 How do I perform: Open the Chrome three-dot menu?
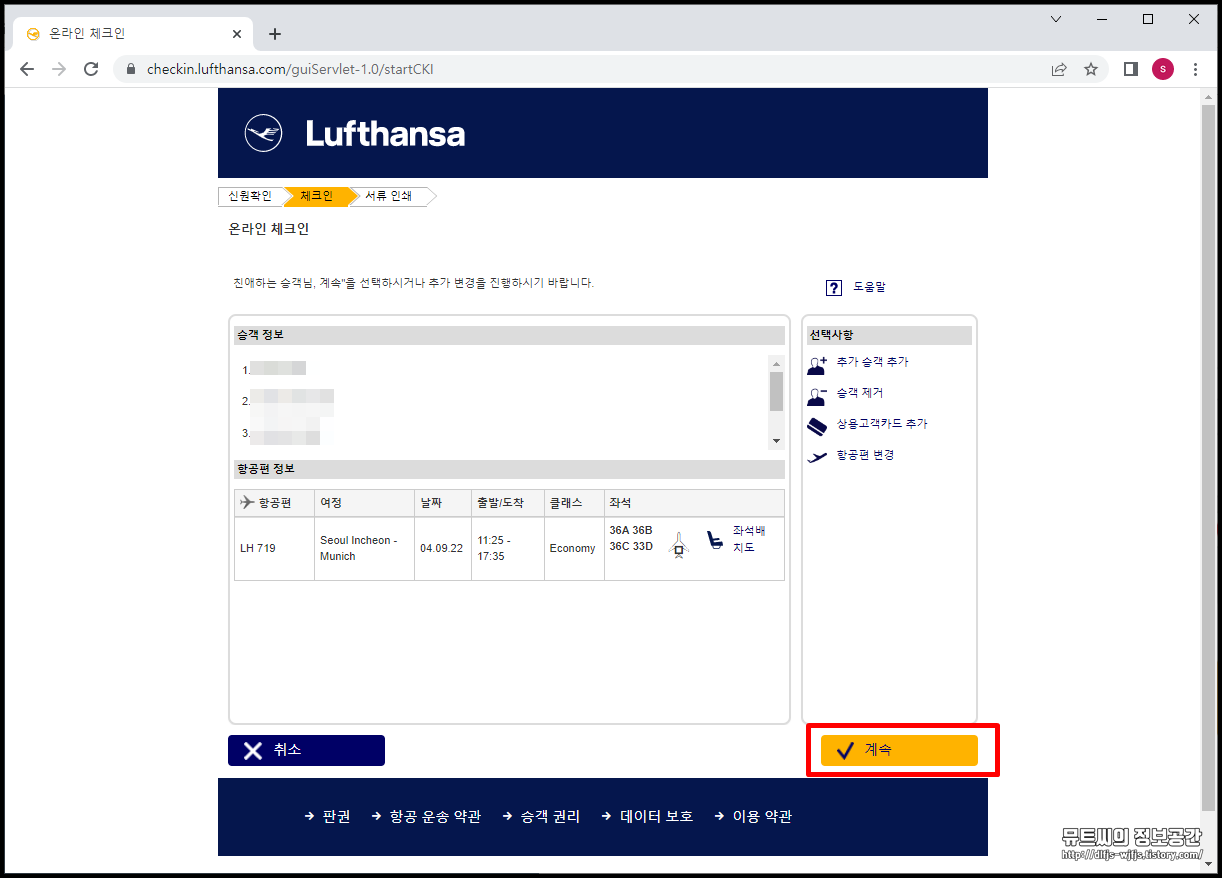tap(1196, 69)
